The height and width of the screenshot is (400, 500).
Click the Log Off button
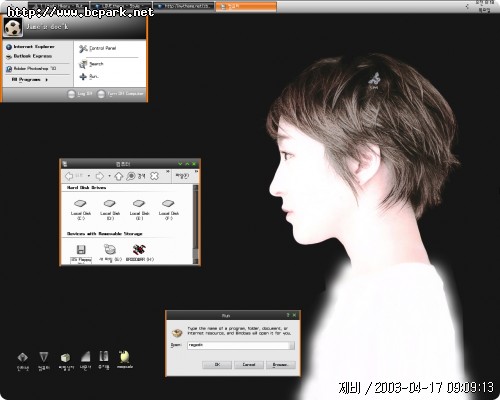pyautogui.click(x=80, y=94)
